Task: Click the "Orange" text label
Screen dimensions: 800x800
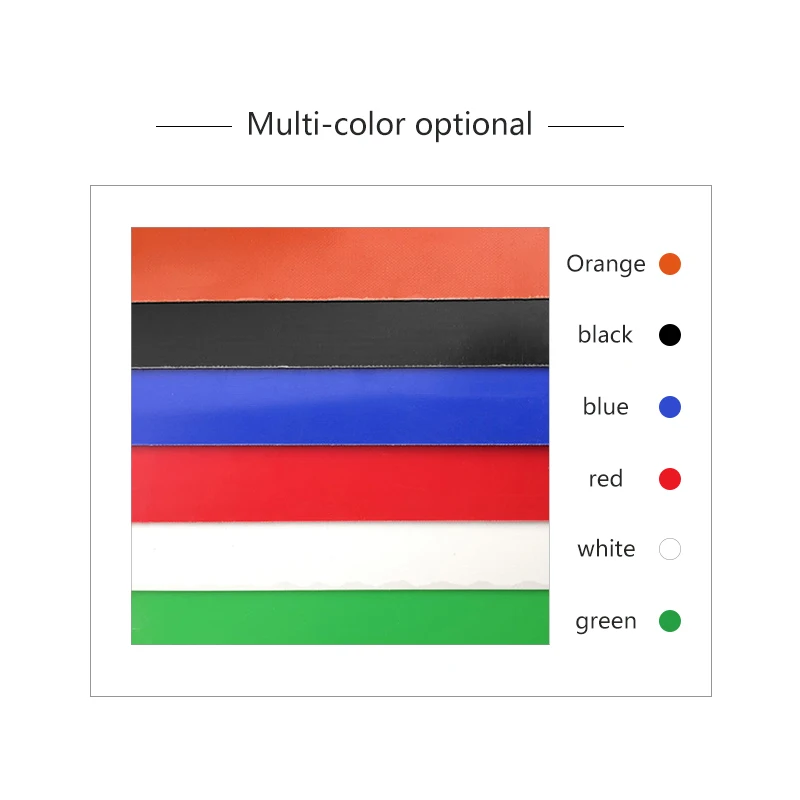Action: point(606,264)
